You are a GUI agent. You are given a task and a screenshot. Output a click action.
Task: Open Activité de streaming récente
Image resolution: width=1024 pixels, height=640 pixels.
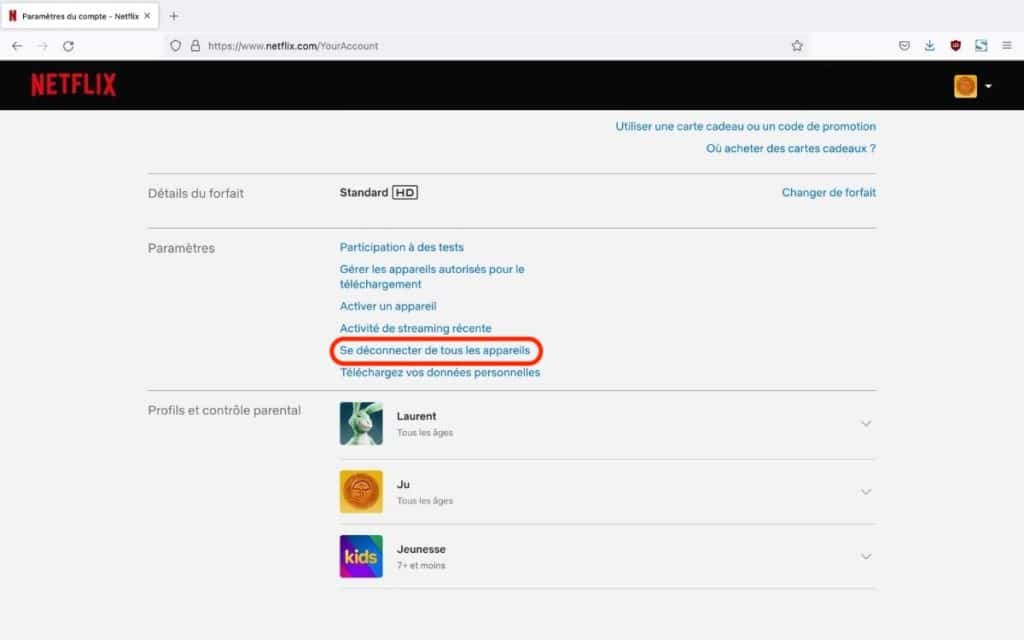click(x=415, y=328)
